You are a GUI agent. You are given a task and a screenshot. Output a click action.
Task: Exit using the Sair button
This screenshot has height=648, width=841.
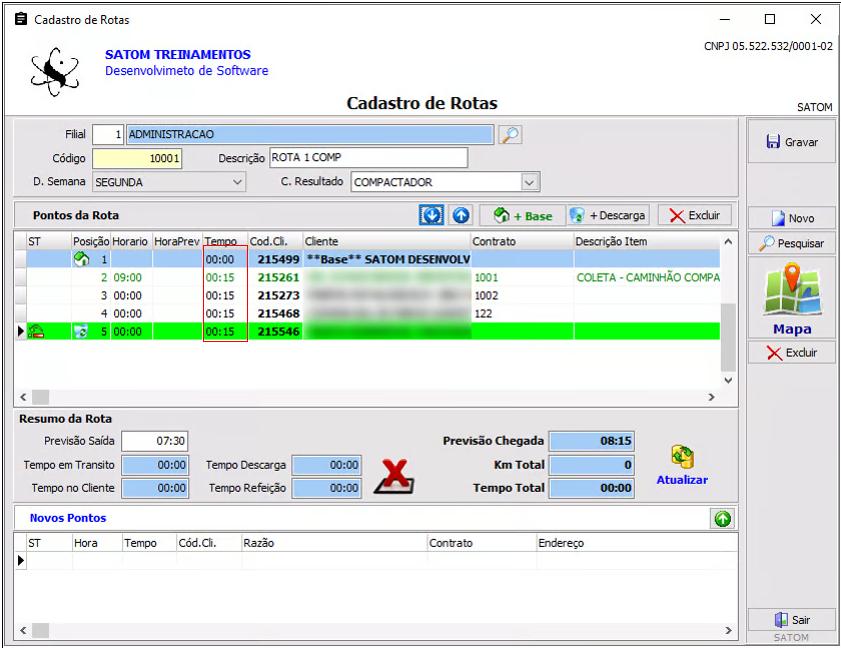[791, 620]
